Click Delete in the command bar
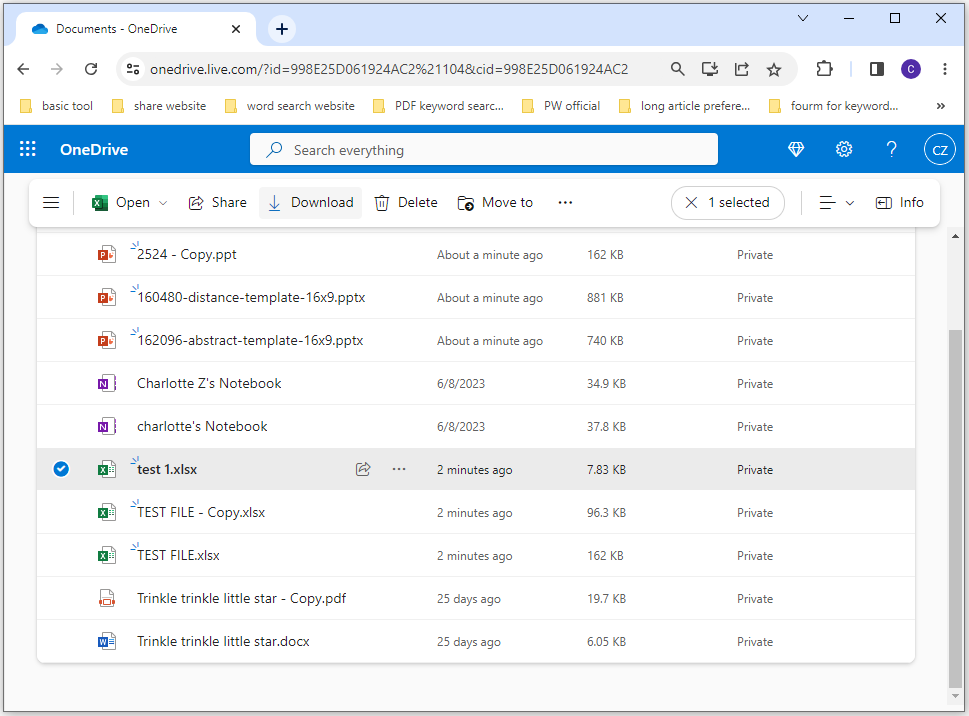This screenshot has width=969, height=716. pos(406,203)
